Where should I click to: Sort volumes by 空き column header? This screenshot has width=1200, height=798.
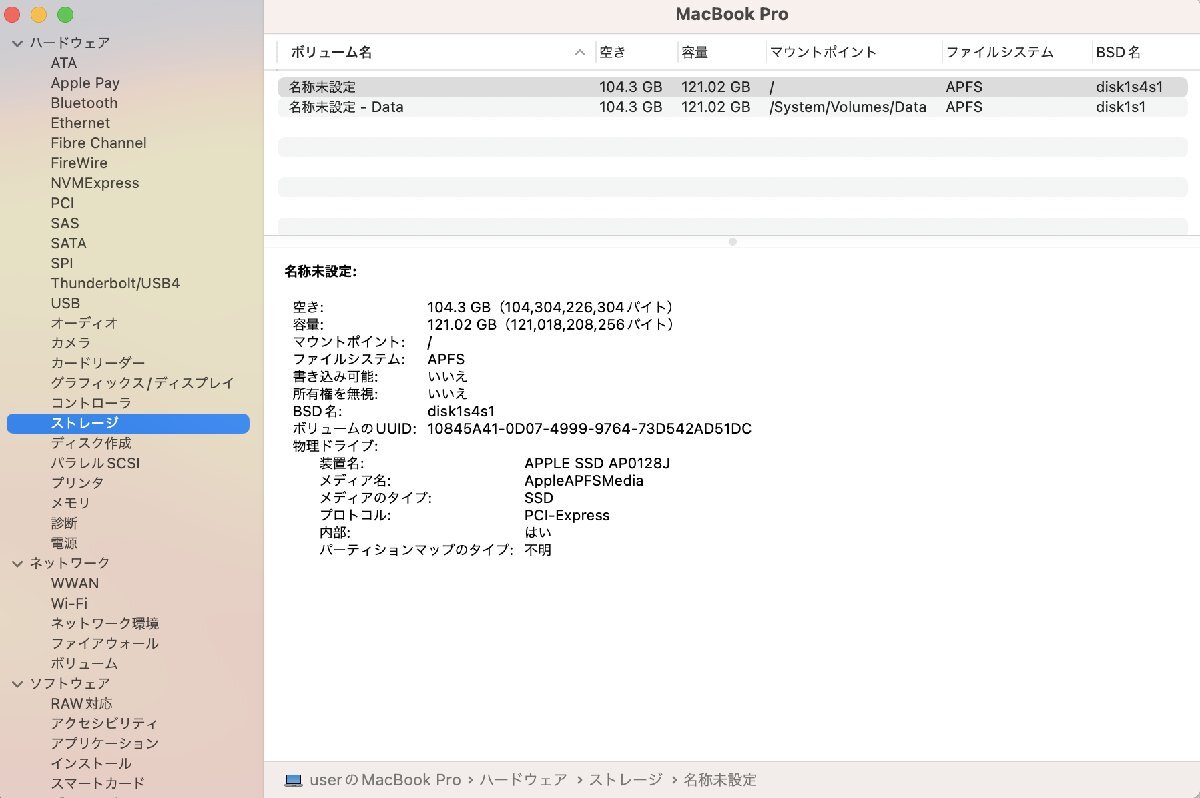click(612, 52)
